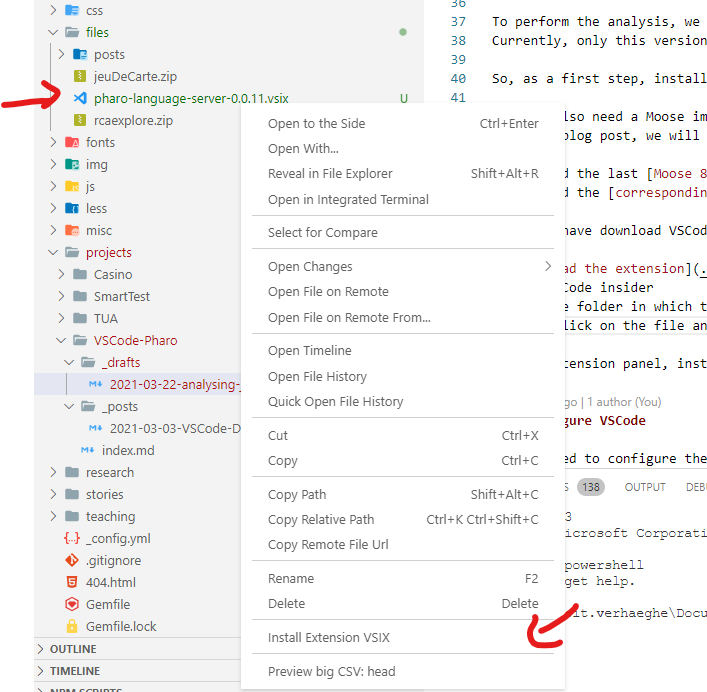
Task: Click the 404.html HTML5 icon
Action: (72, 582)
